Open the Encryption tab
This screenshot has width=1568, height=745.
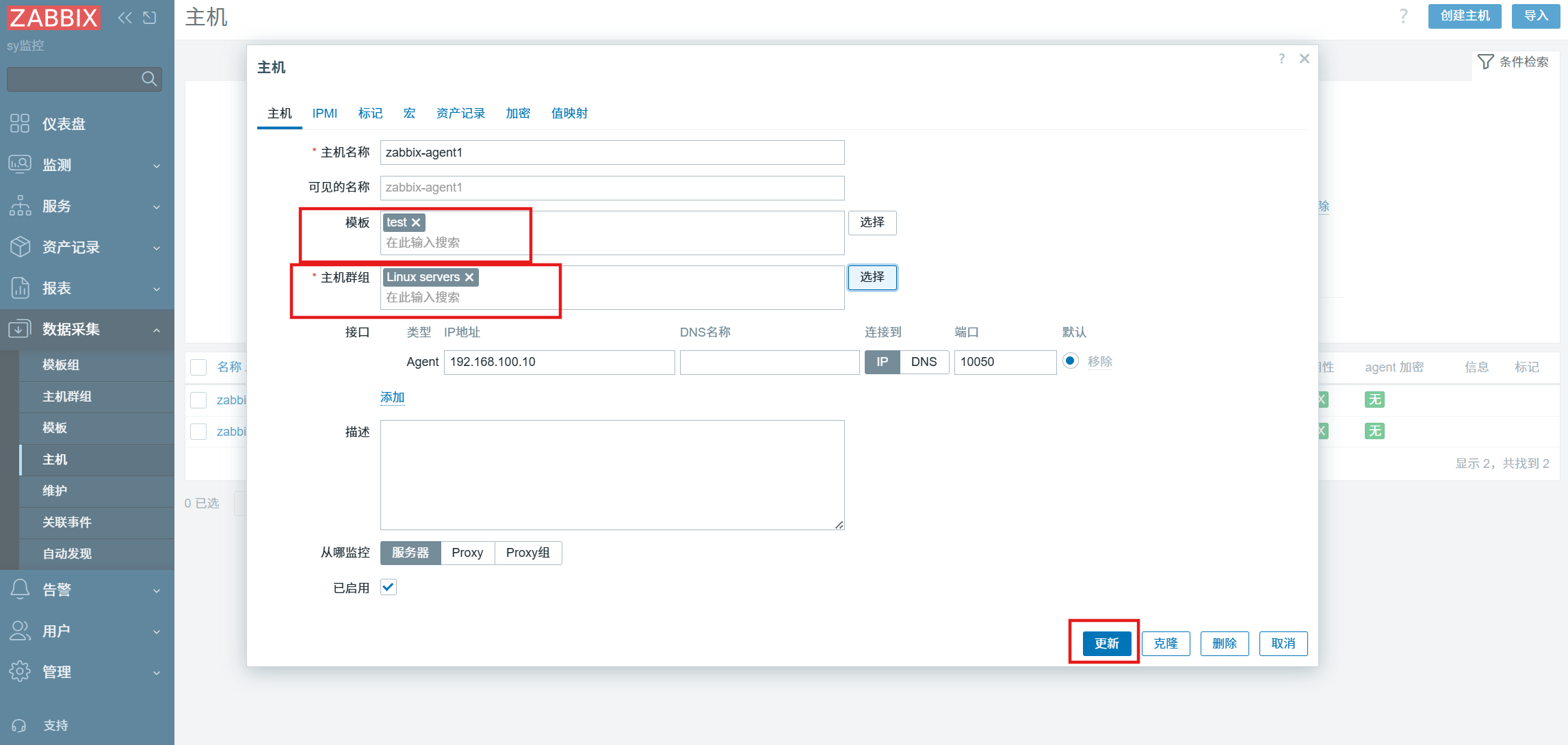[x=518, y=114]
